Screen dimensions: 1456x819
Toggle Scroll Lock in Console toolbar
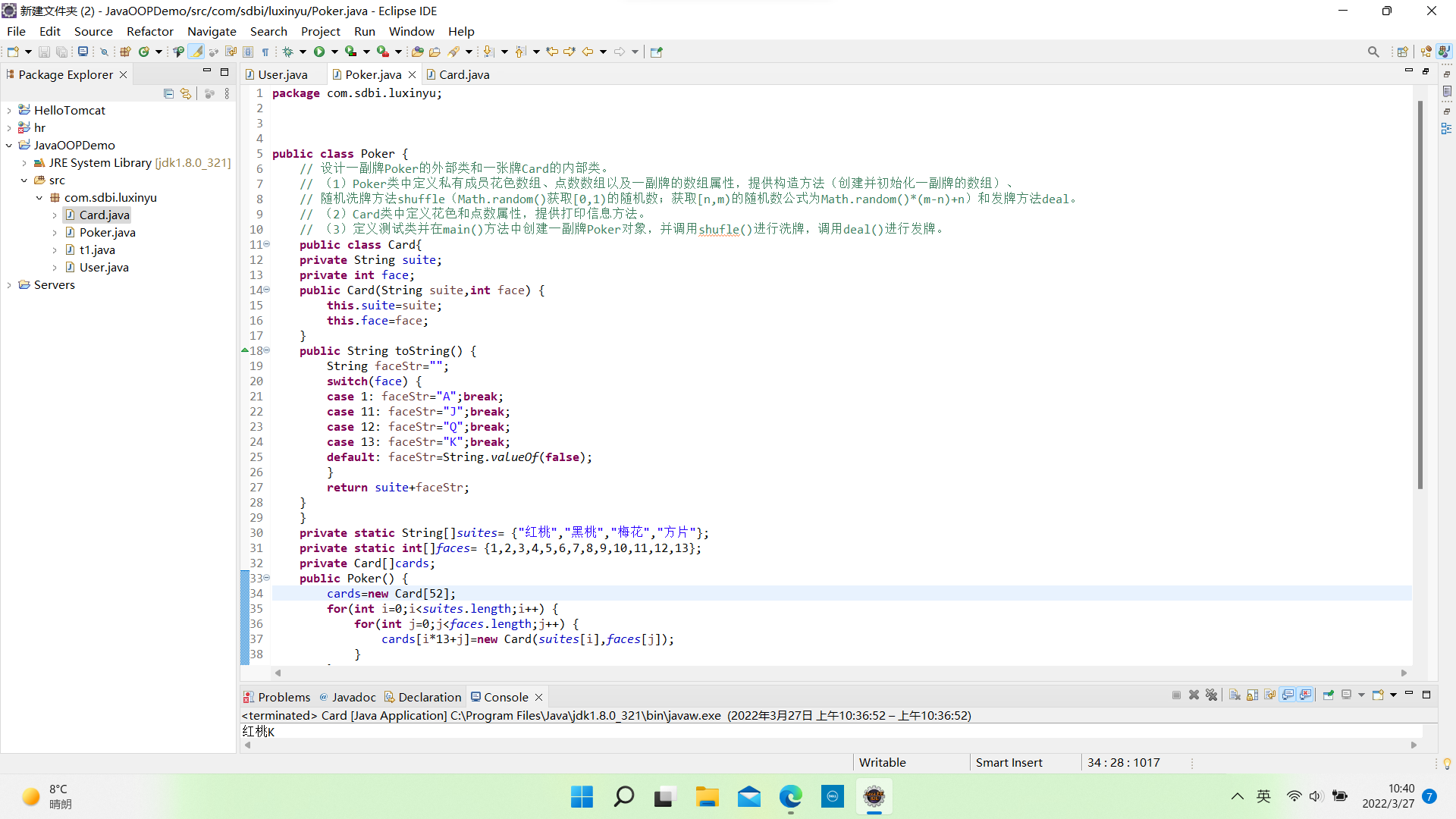[1252, 695]
